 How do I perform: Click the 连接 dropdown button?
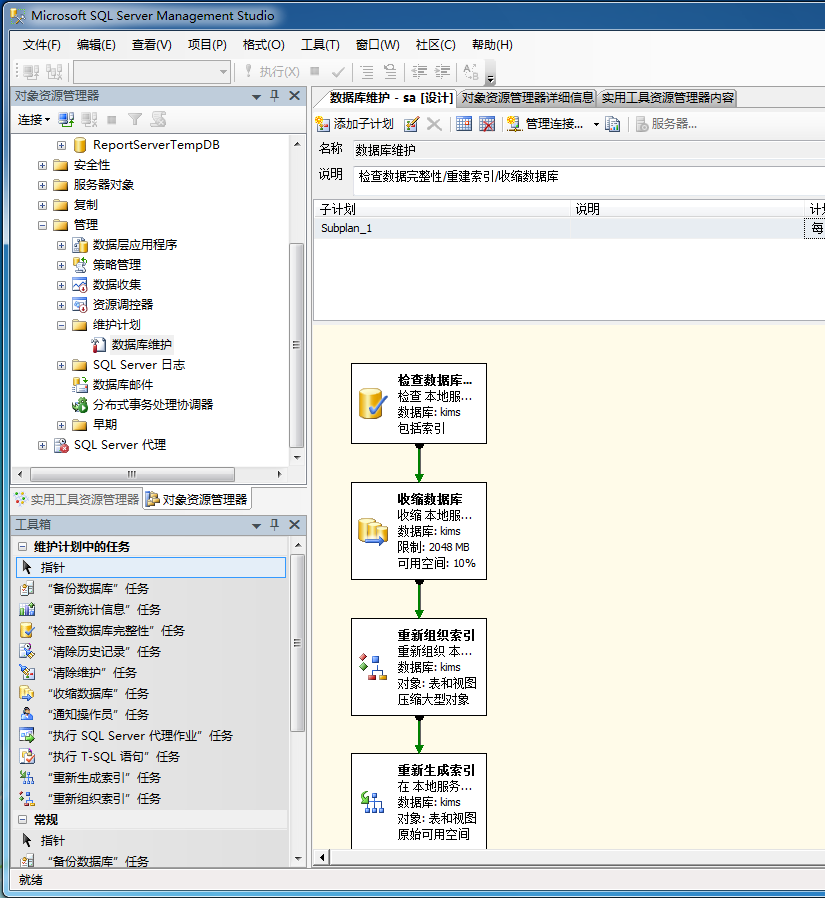click(x=34, y=120)
